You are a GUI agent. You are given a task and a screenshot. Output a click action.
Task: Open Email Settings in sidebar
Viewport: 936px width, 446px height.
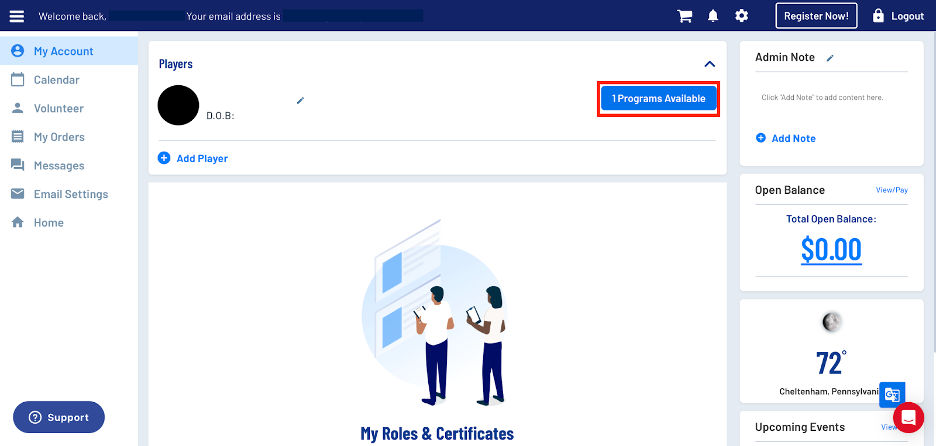70,194
